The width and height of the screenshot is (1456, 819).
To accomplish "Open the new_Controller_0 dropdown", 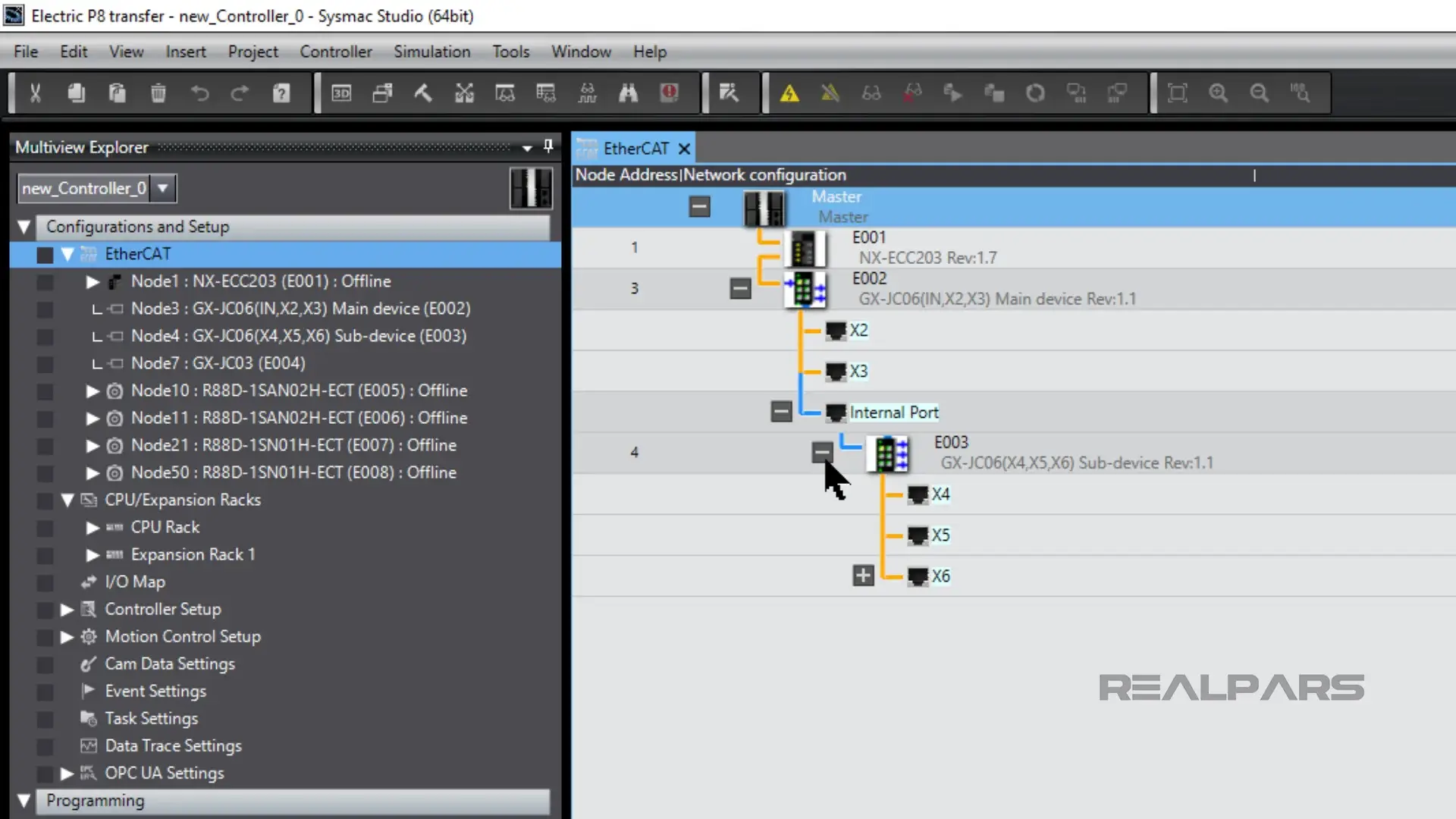I will click(163, 188).
